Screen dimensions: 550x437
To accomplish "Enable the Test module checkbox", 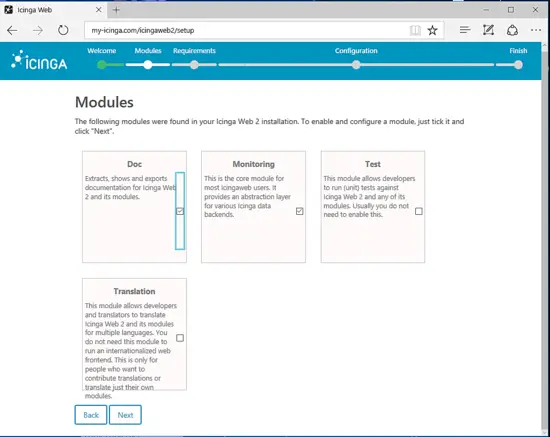I will click(418, 211).
